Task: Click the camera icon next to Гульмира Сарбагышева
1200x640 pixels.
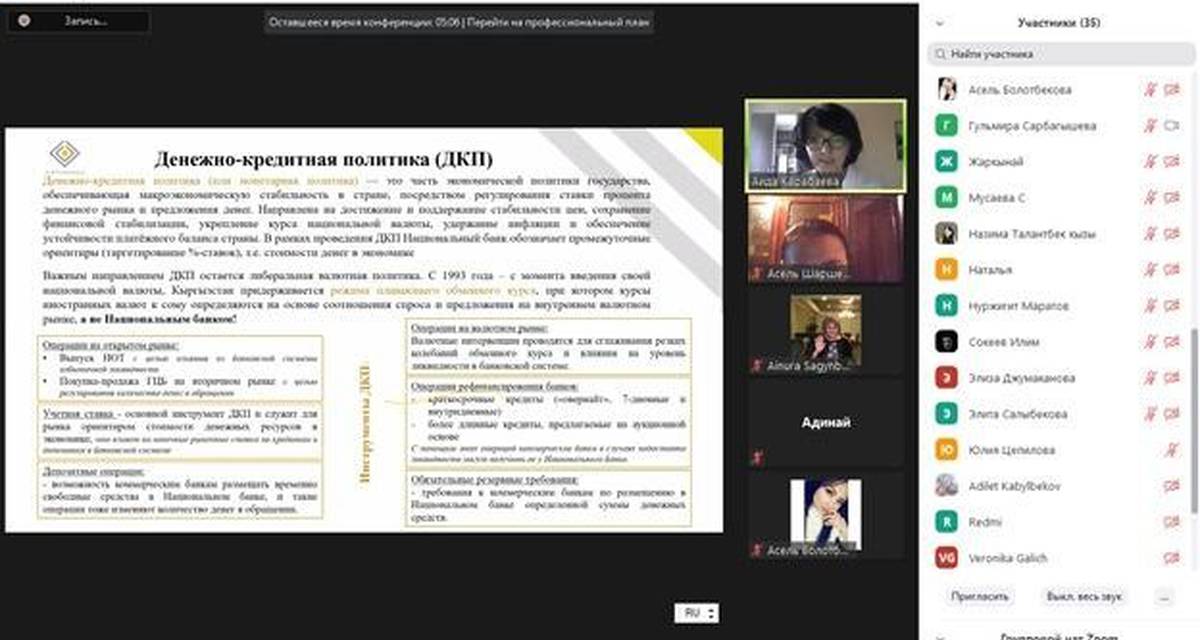Action: (1172, 126)
